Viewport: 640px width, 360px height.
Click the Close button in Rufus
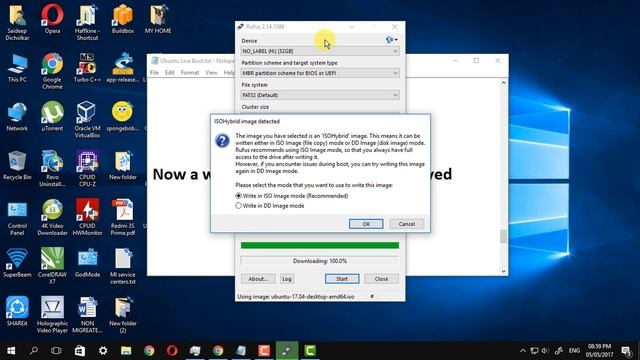(x=381, y=279)
